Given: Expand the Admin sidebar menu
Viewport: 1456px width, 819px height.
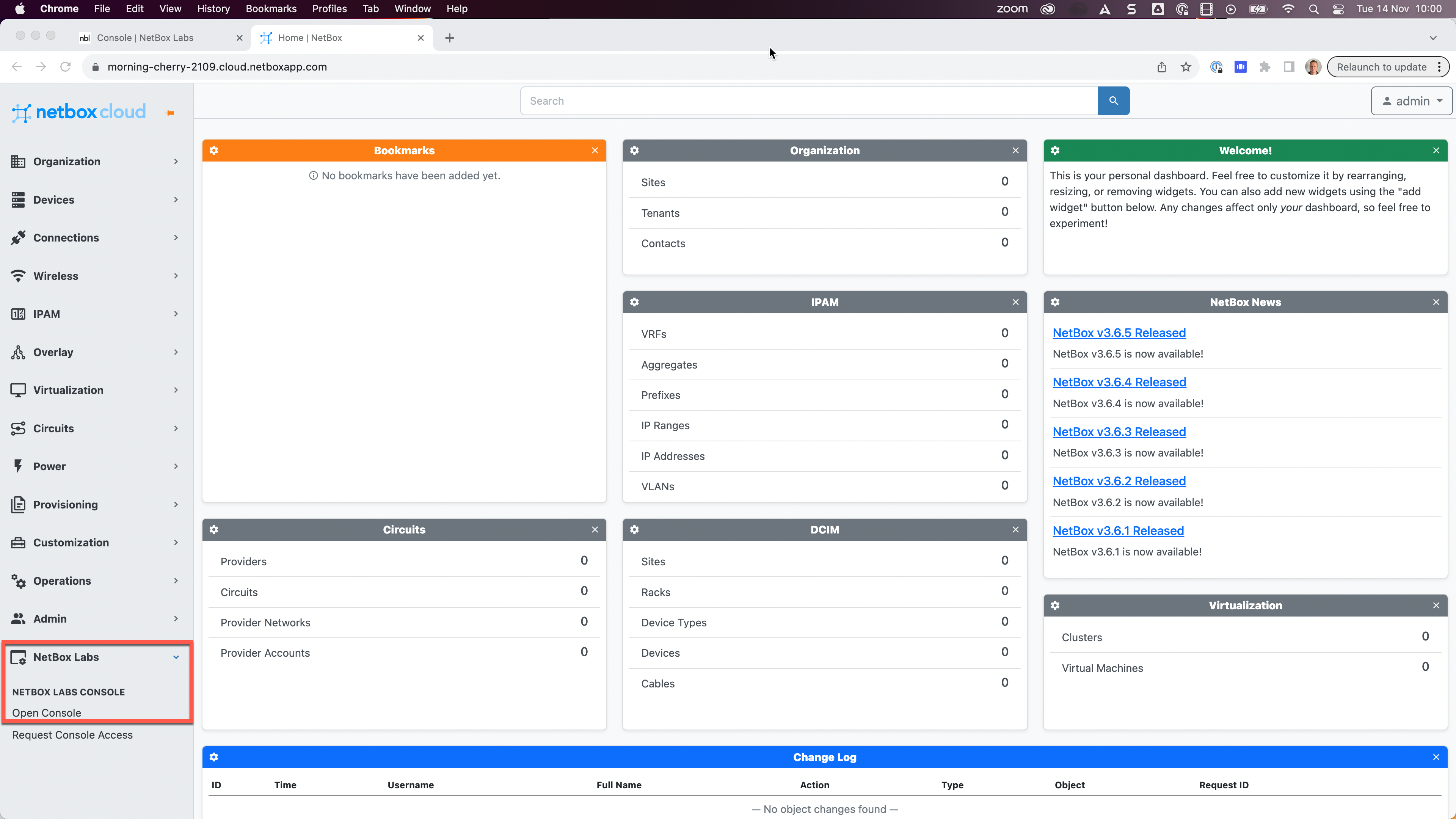Looking at the screenshot, I should pos(96,619).
